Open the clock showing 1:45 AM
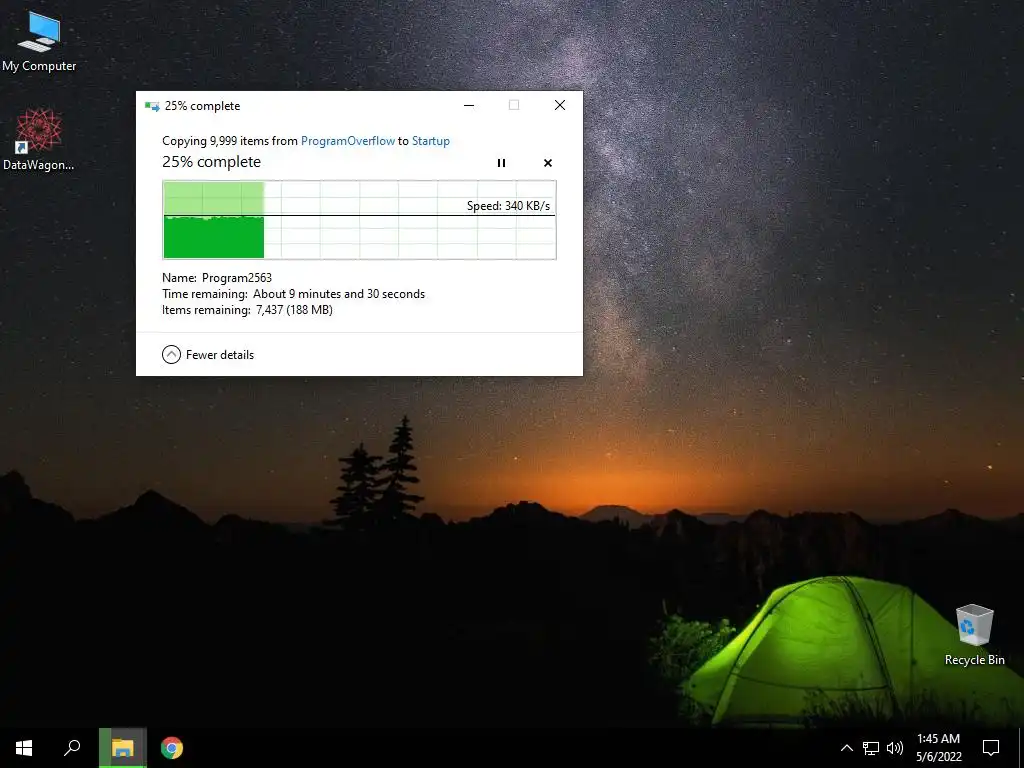The height and width of the screenshot is (768, 1024). (x=938, y=748)
